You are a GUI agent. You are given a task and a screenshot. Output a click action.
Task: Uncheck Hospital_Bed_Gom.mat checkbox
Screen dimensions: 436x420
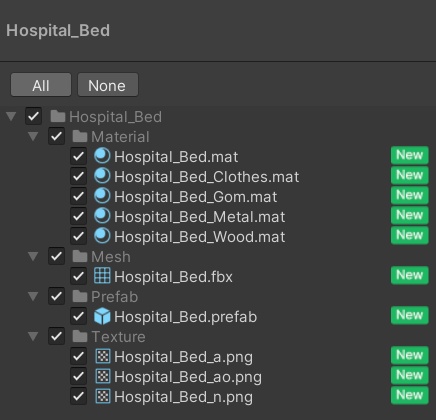[x=78, y=196]
